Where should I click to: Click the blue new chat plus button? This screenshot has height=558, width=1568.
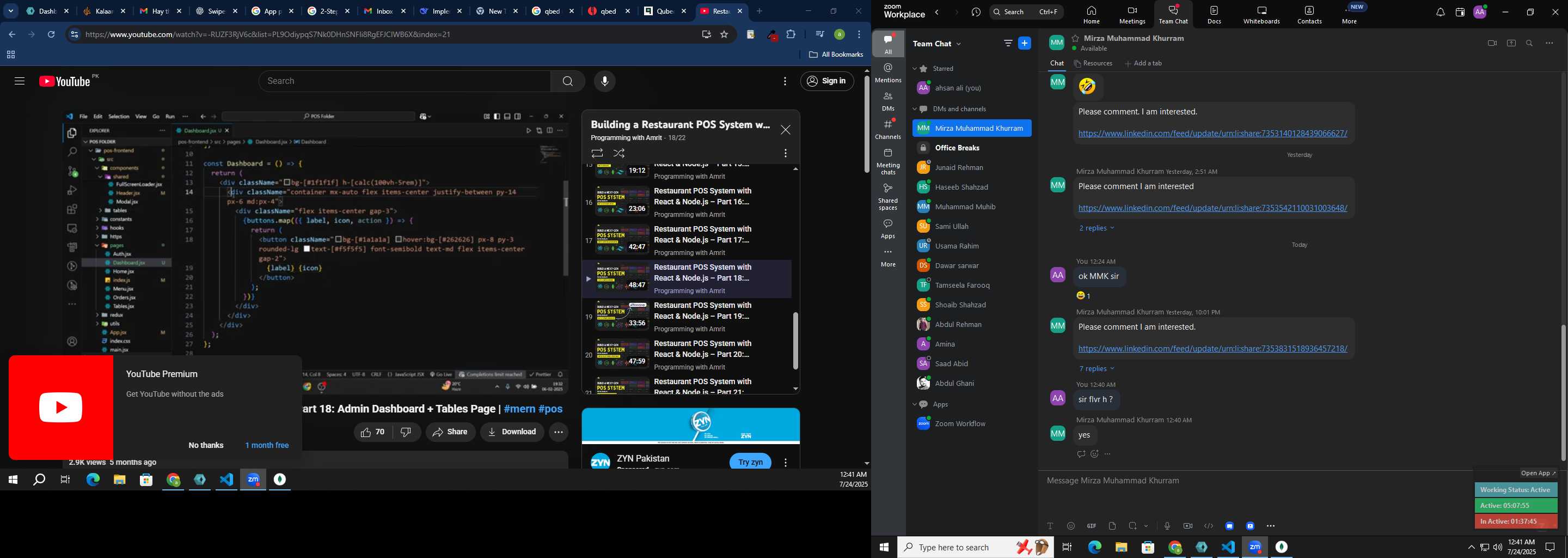tap(1025, 43)
